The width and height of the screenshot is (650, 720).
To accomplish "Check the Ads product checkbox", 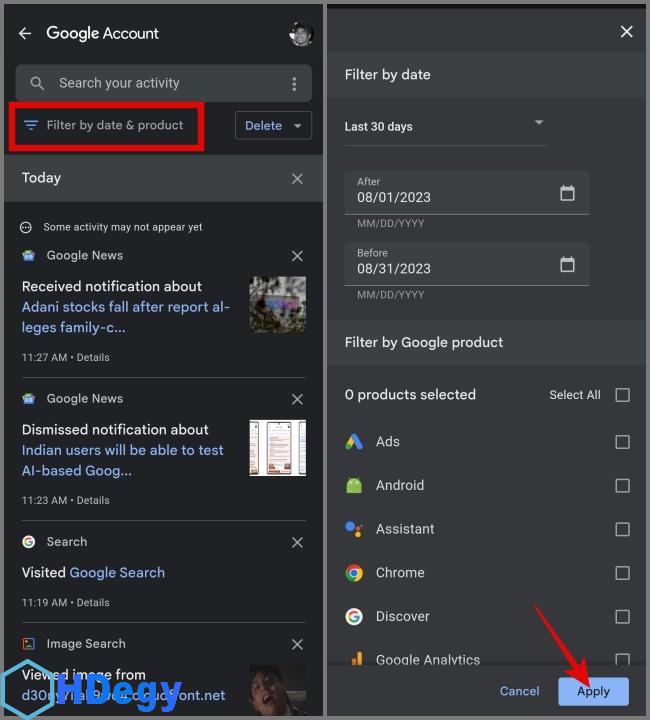I will click(622, 442).
